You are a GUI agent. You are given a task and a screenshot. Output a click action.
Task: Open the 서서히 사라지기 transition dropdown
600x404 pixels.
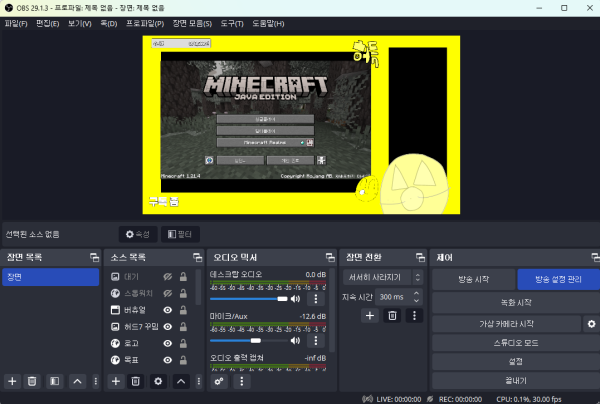[x=379, y=276]
